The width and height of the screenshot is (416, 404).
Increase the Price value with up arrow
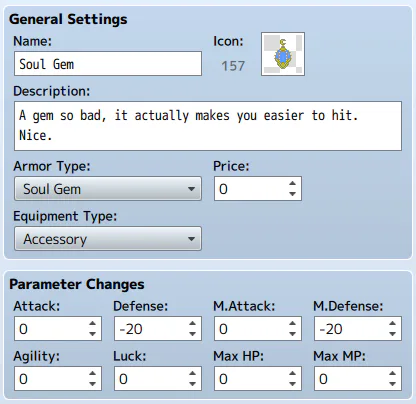pos(292,183)
